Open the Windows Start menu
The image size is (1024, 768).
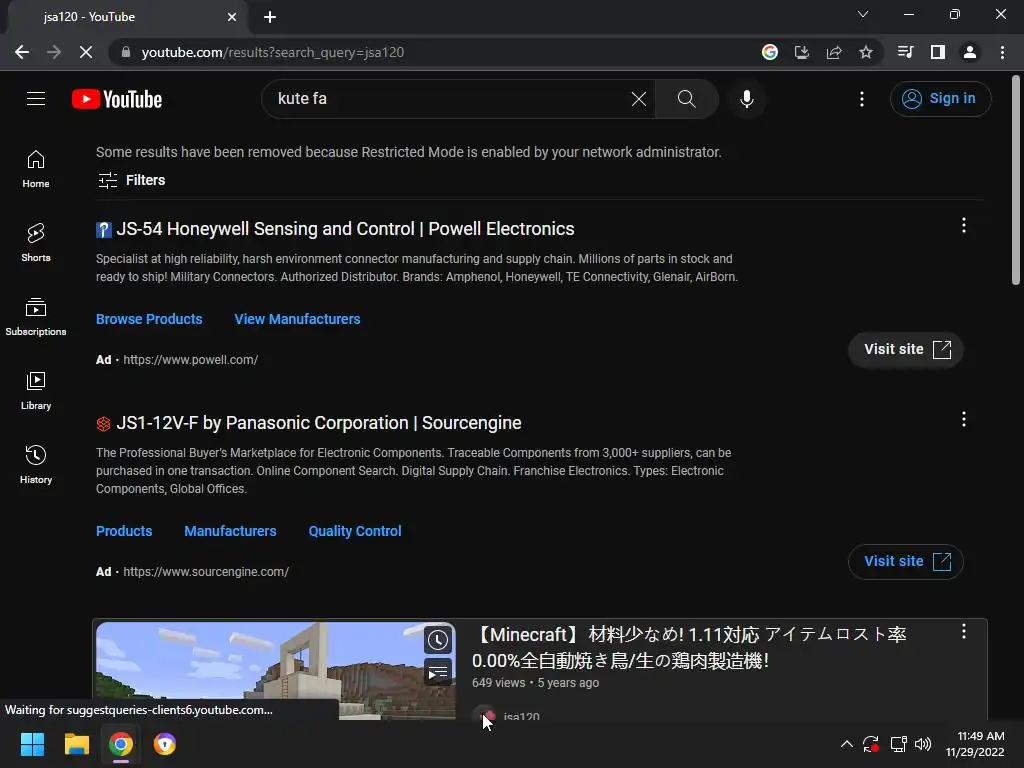coord(32,744)
